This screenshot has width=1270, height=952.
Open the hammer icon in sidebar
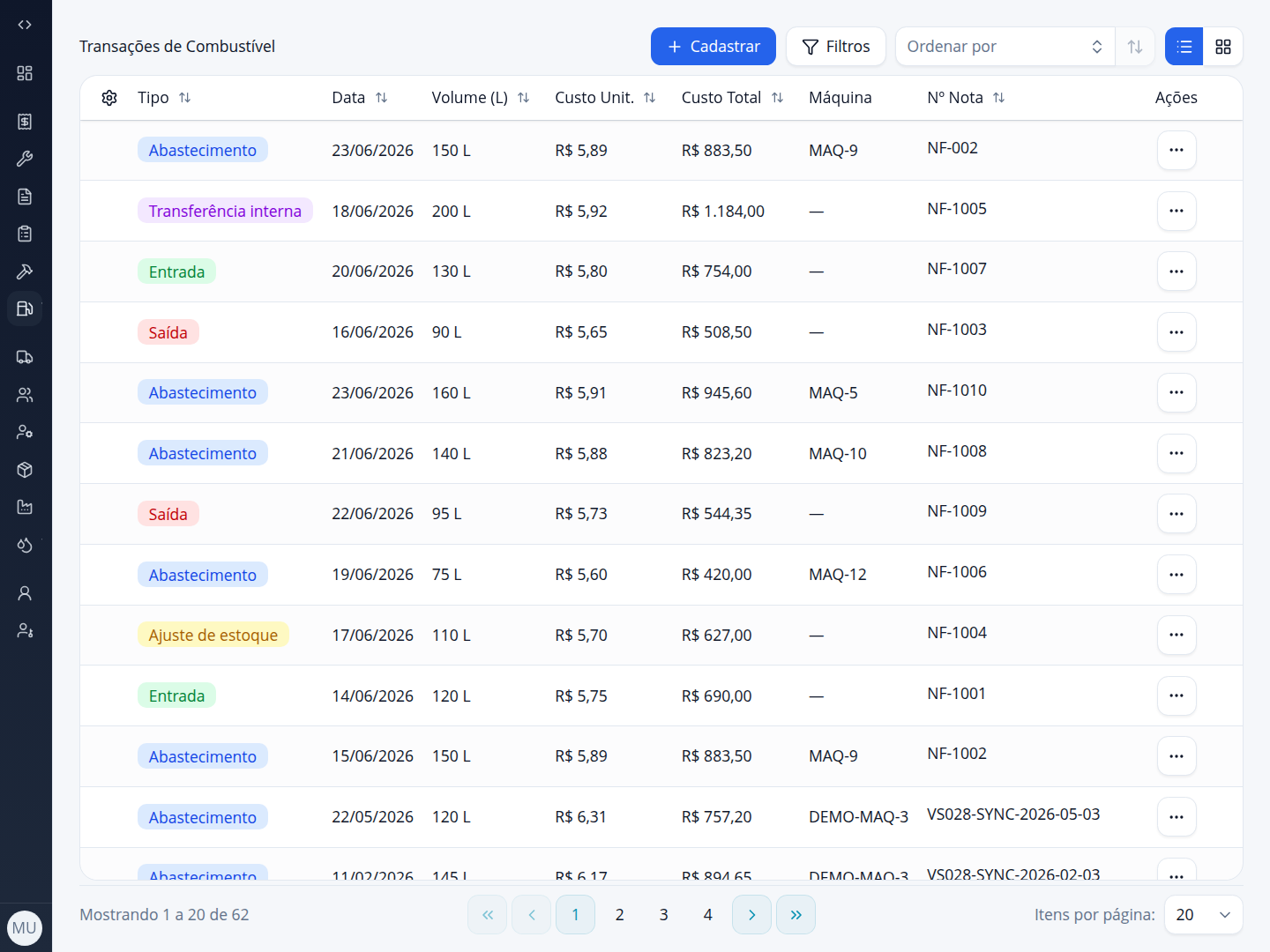tap(25, 271)
